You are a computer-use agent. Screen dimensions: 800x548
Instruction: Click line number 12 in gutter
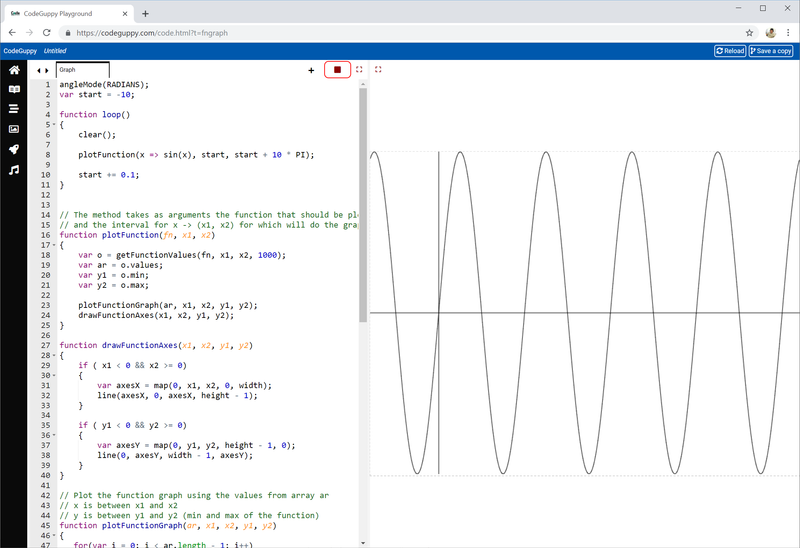click(x=46, y=195)
